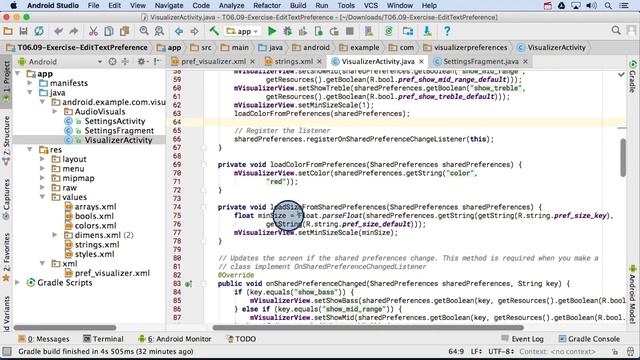Click the AVD Manager icon

pyautogui.click(x=369, y=31)
